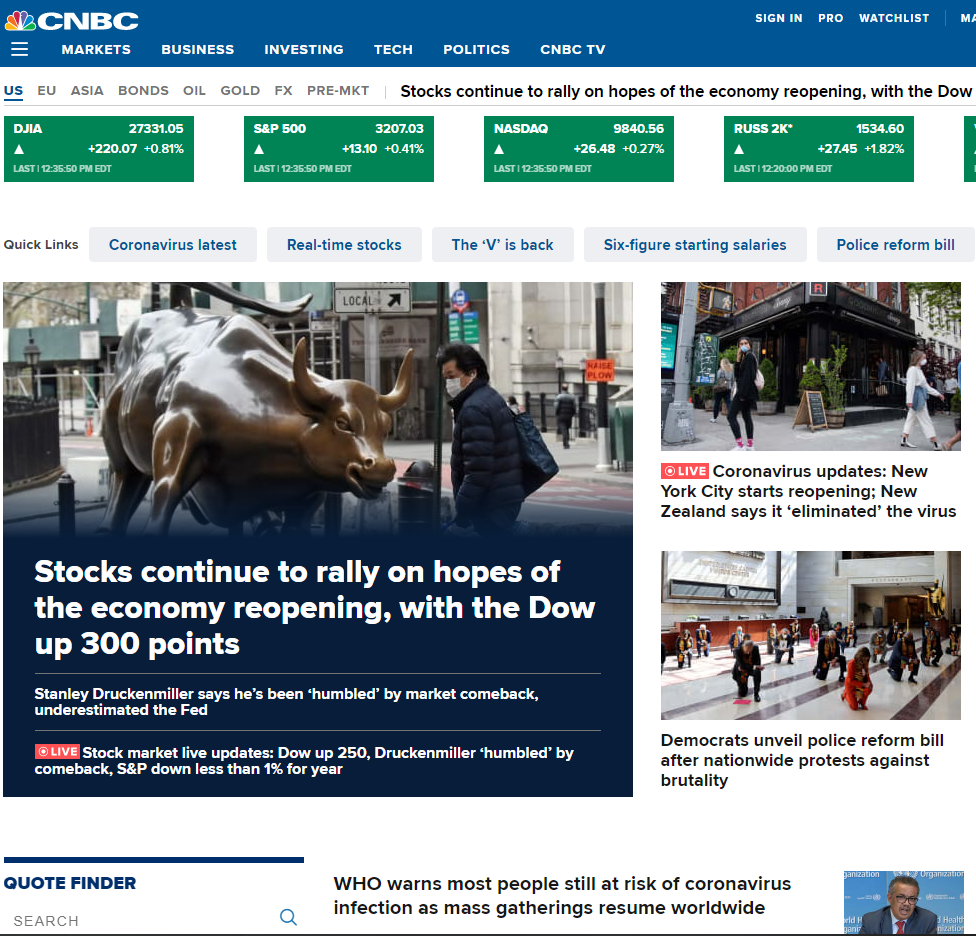Open the hamburger navigation menu

tap(20, 50)
